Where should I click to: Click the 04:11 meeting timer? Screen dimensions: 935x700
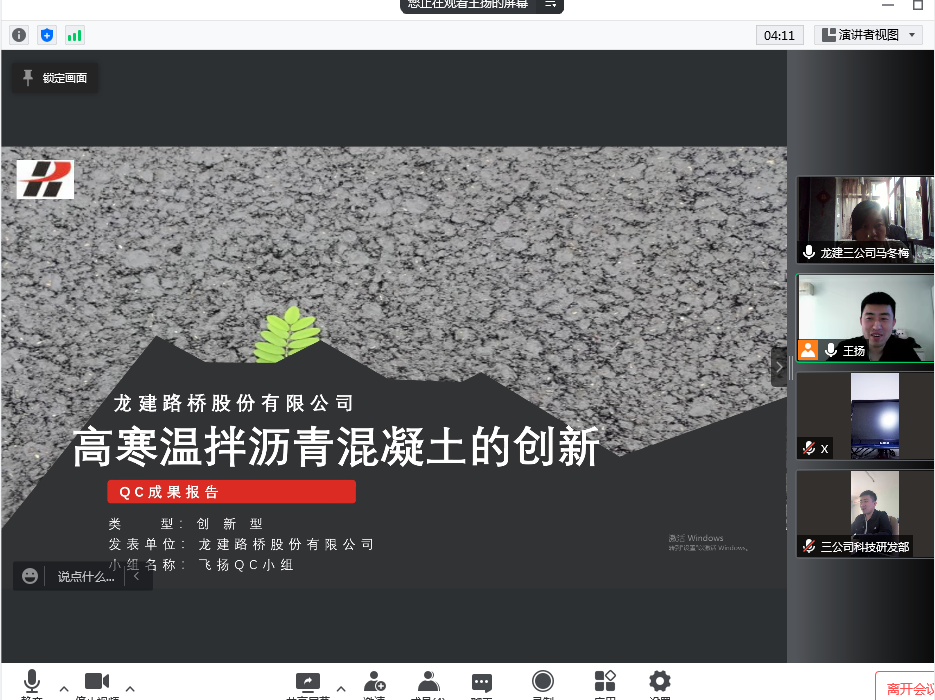coord(779,35)
